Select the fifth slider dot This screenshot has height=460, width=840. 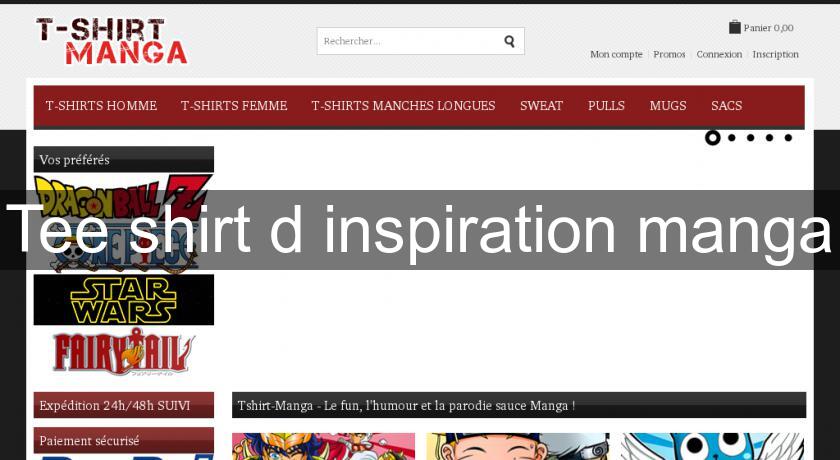click(x=788, y=138)
